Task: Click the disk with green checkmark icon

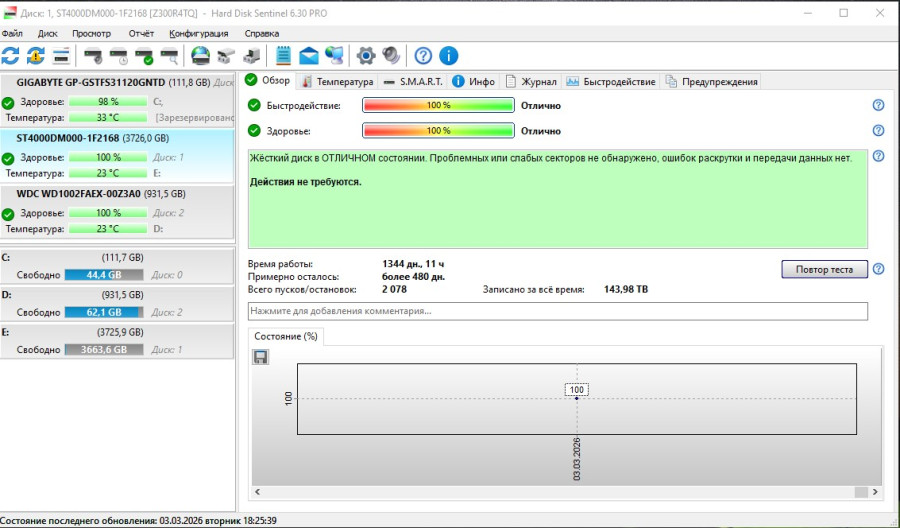Action: 144,55
